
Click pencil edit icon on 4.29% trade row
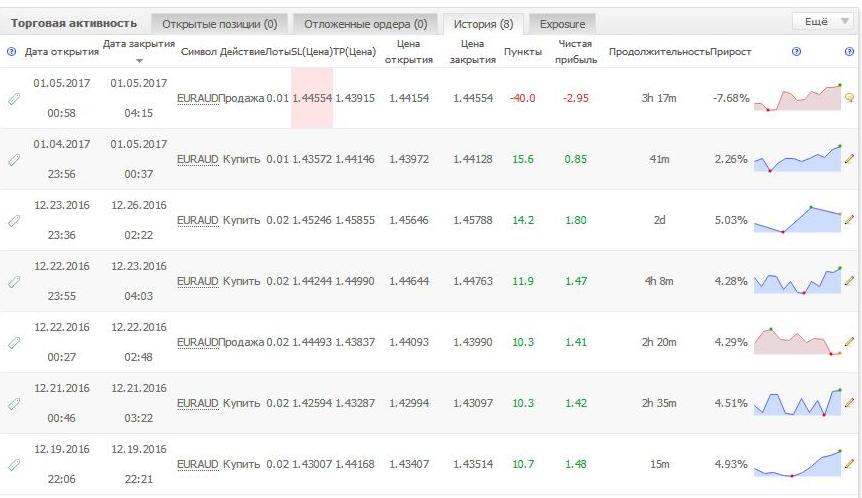pos(849,342)
